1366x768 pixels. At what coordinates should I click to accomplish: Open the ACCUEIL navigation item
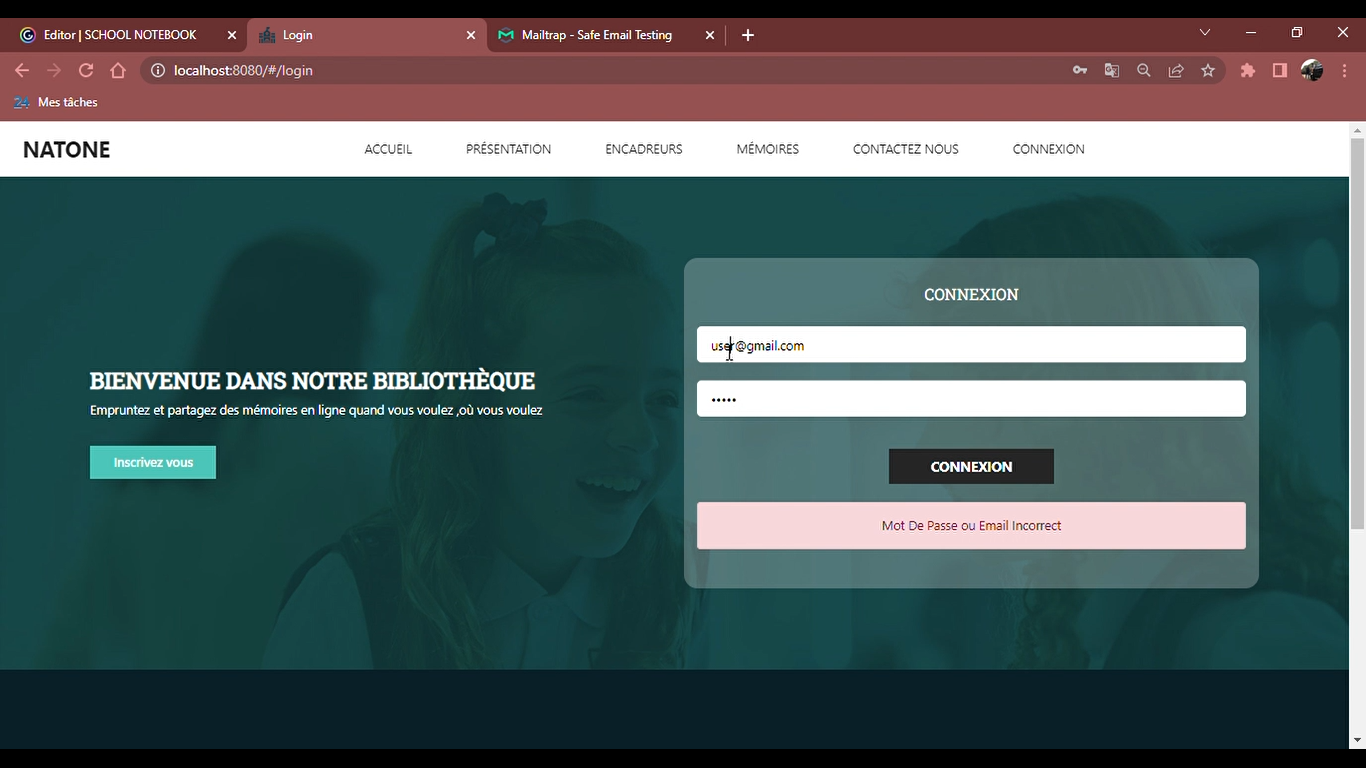tap(388, 148)
